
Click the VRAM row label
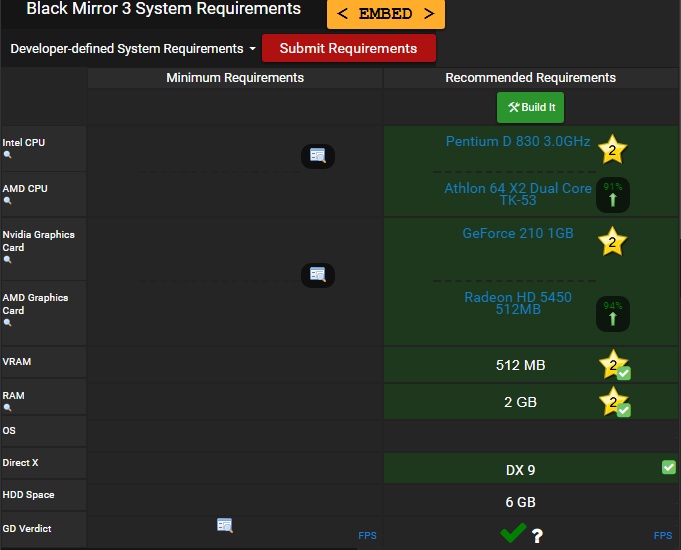tap(17, 361)
